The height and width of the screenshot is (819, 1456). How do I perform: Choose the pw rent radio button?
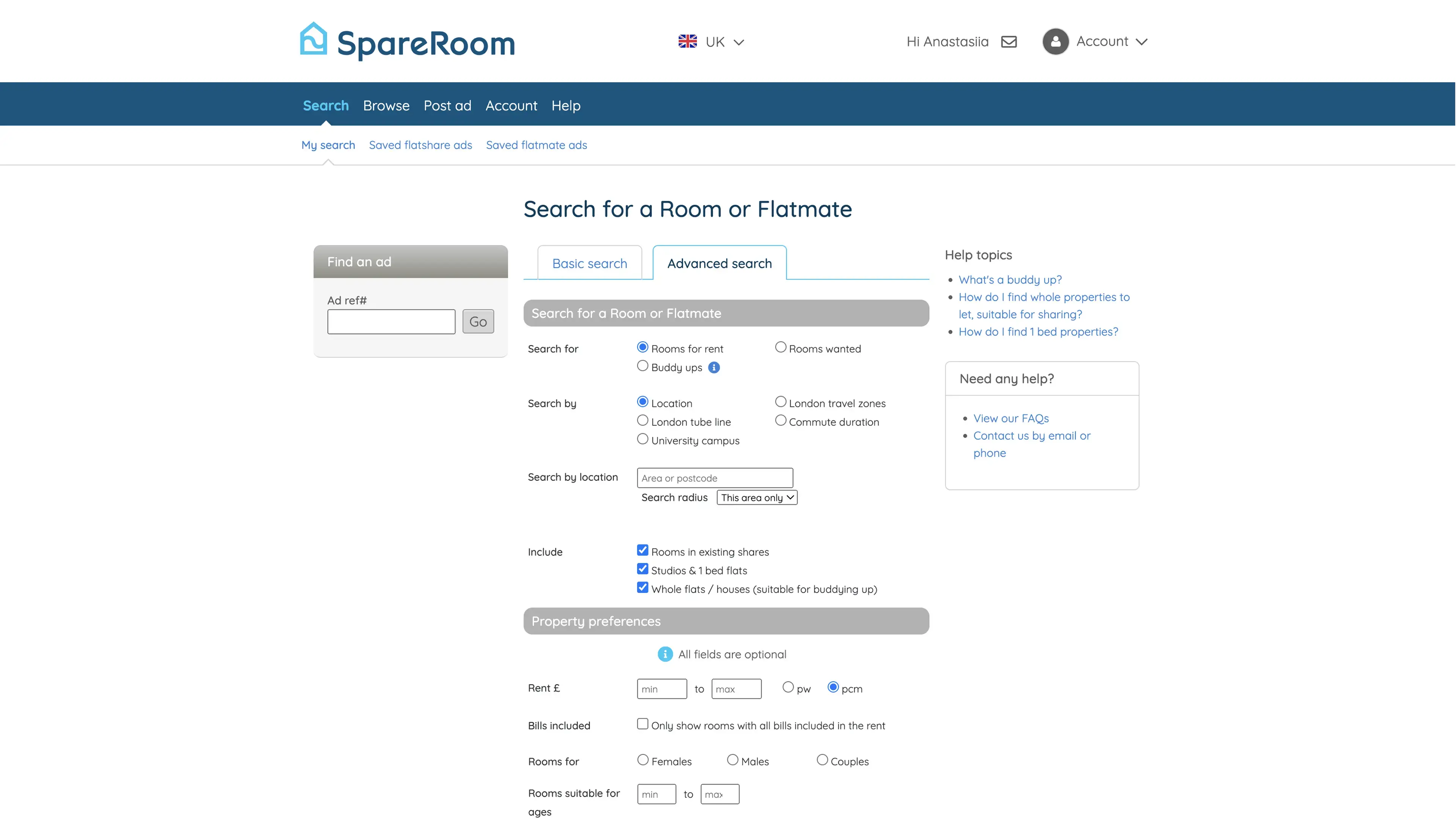tap(788, 687)
